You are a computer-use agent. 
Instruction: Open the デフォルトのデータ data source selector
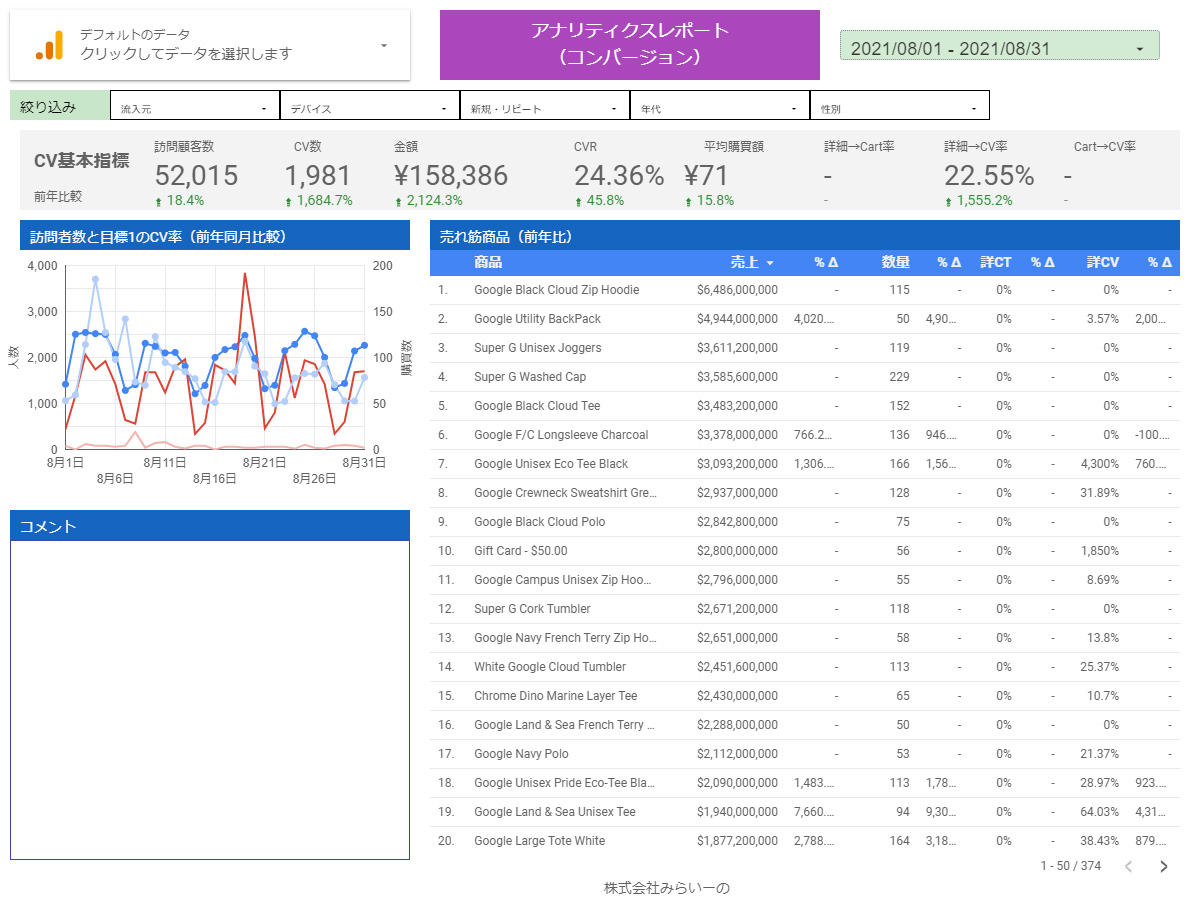tap(210, 45)
